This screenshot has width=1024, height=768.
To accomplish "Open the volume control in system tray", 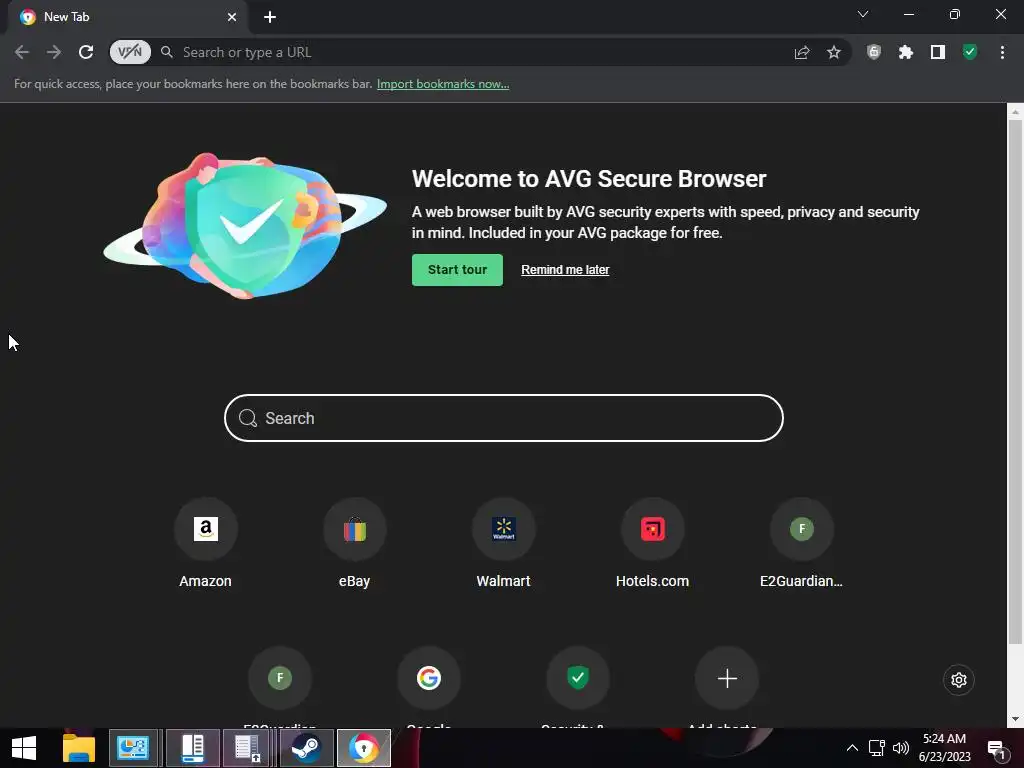I will (901, 748).
